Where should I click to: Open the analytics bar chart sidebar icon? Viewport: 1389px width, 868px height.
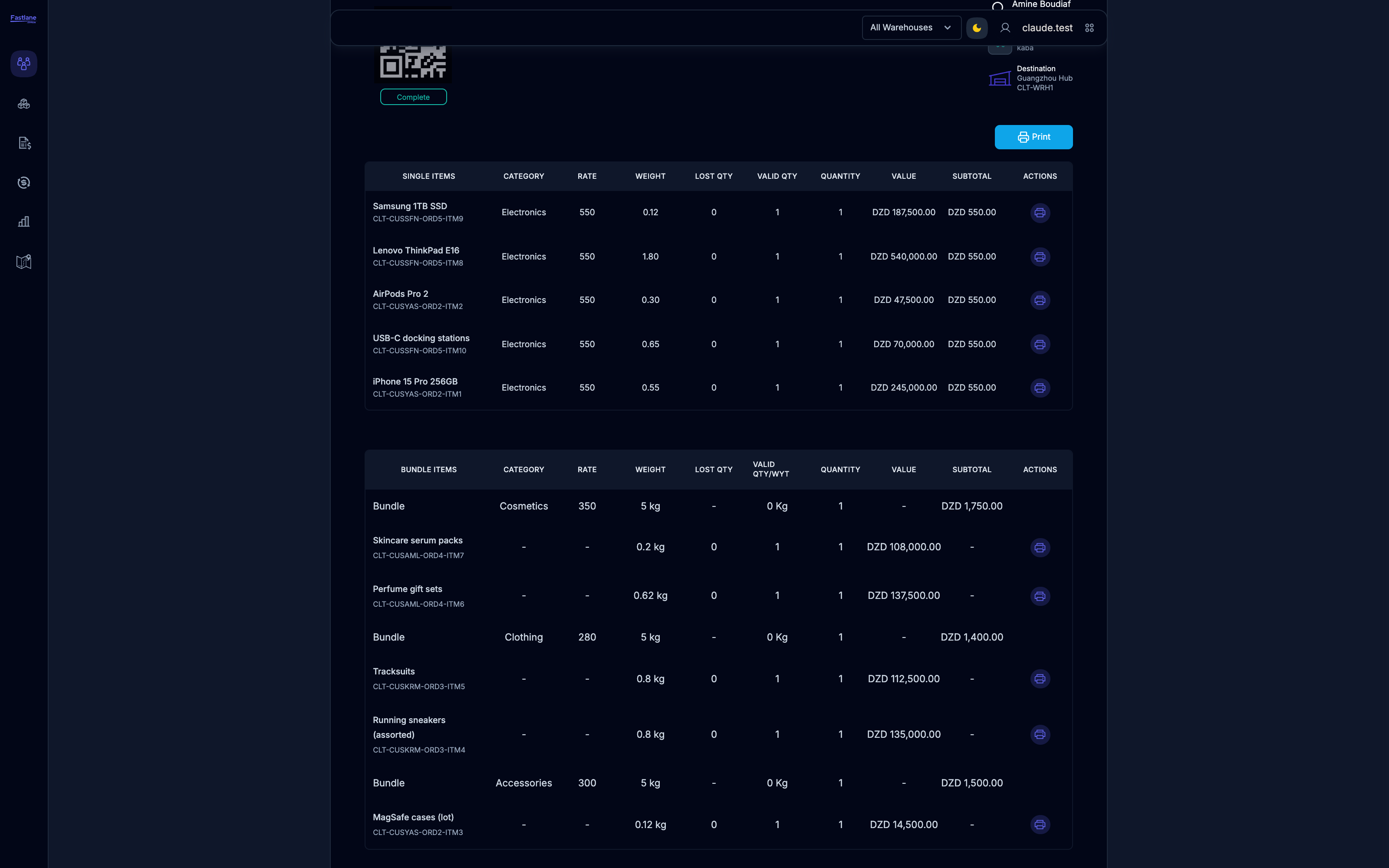coord(23,222)
